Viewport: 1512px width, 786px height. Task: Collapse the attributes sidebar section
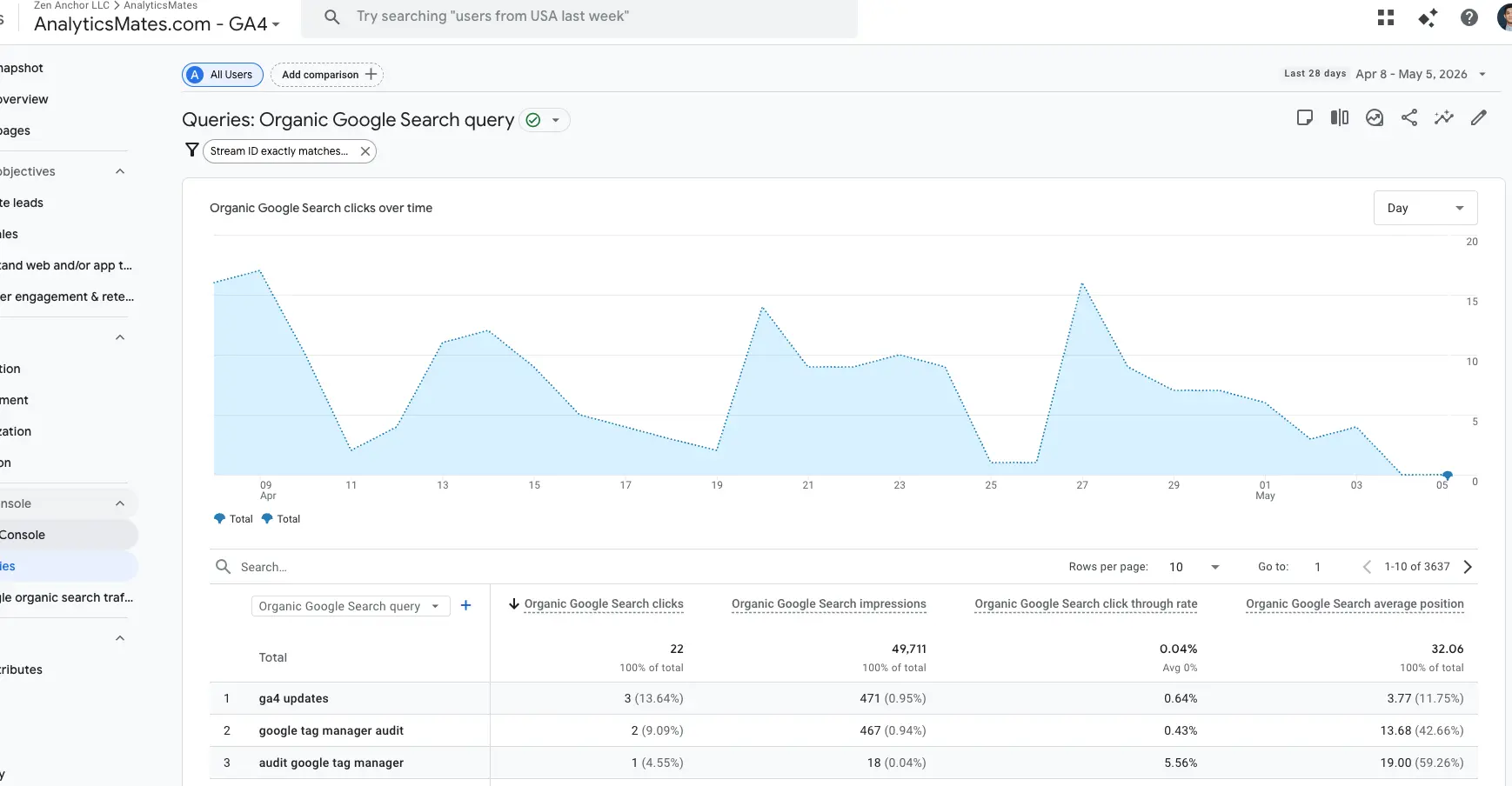120,638
